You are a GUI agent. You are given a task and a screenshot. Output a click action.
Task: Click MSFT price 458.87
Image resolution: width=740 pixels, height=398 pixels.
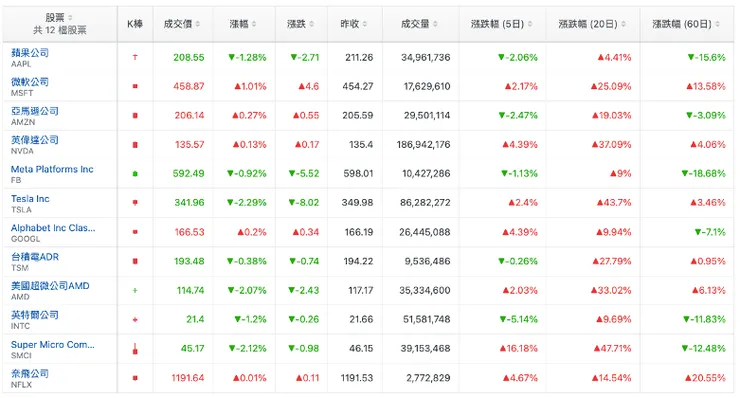click(189, 86)
